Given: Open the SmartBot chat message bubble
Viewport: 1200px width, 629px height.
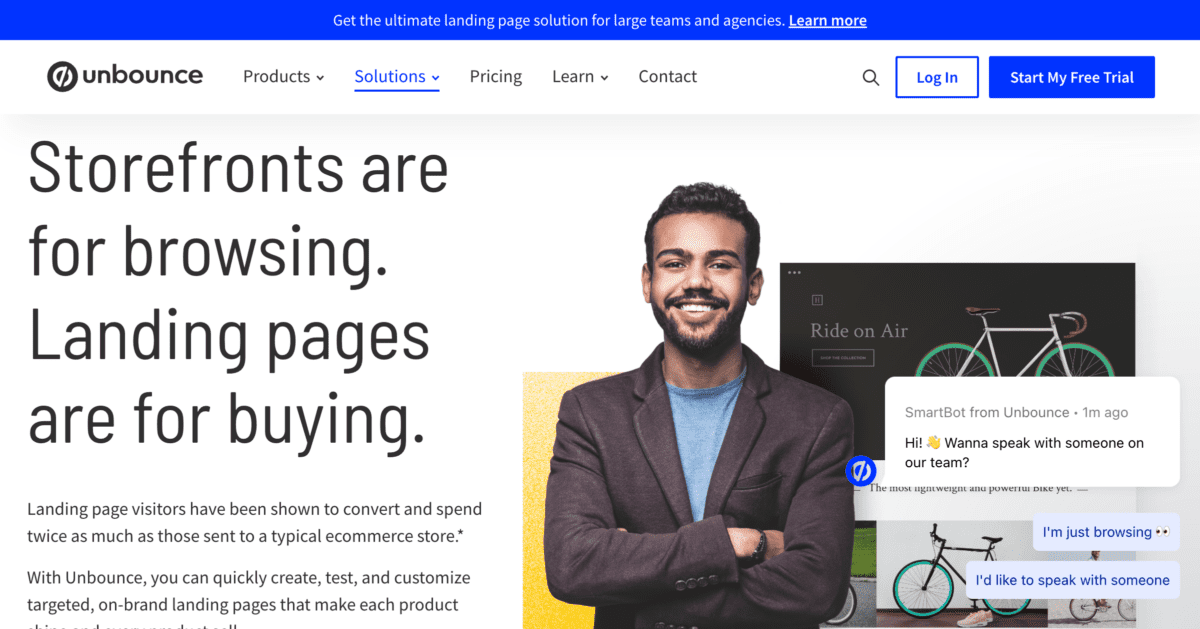Looking at the screenshot, I should pos(1032,432).
